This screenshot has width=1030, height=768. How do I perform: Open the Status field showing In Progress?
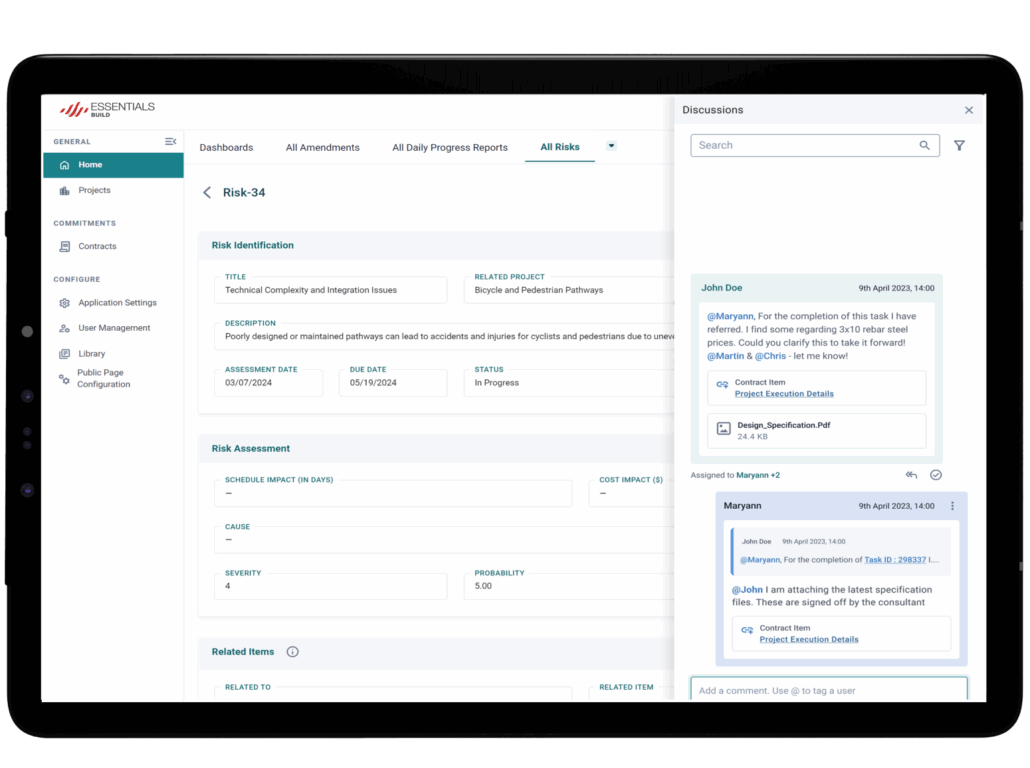(568, 383)
